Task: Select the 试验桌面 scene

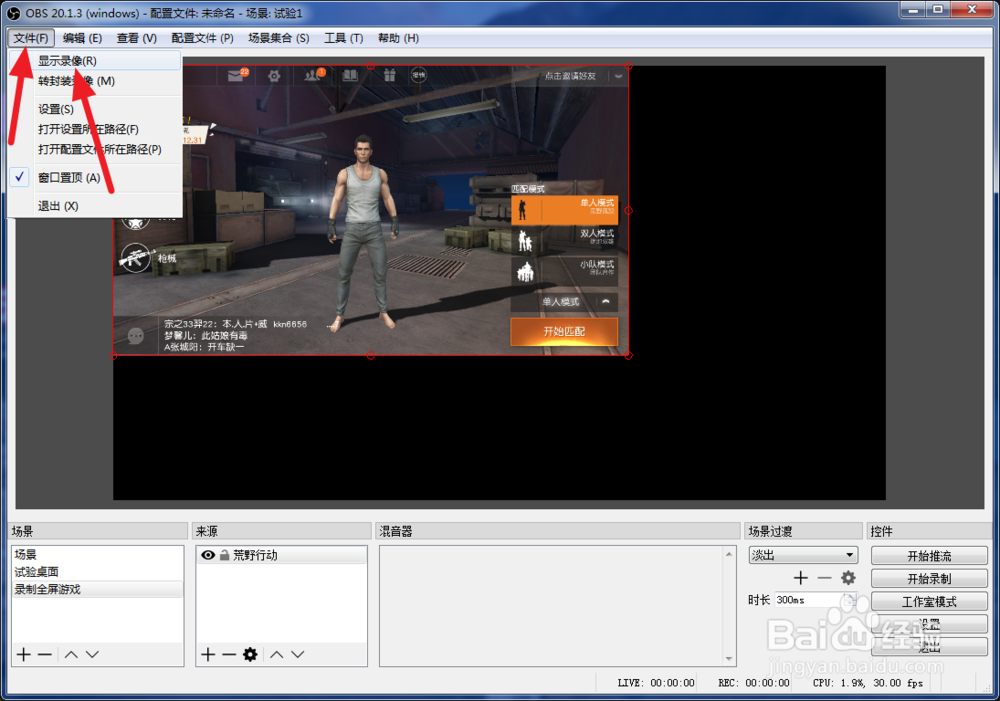Action: click(97, 572)
